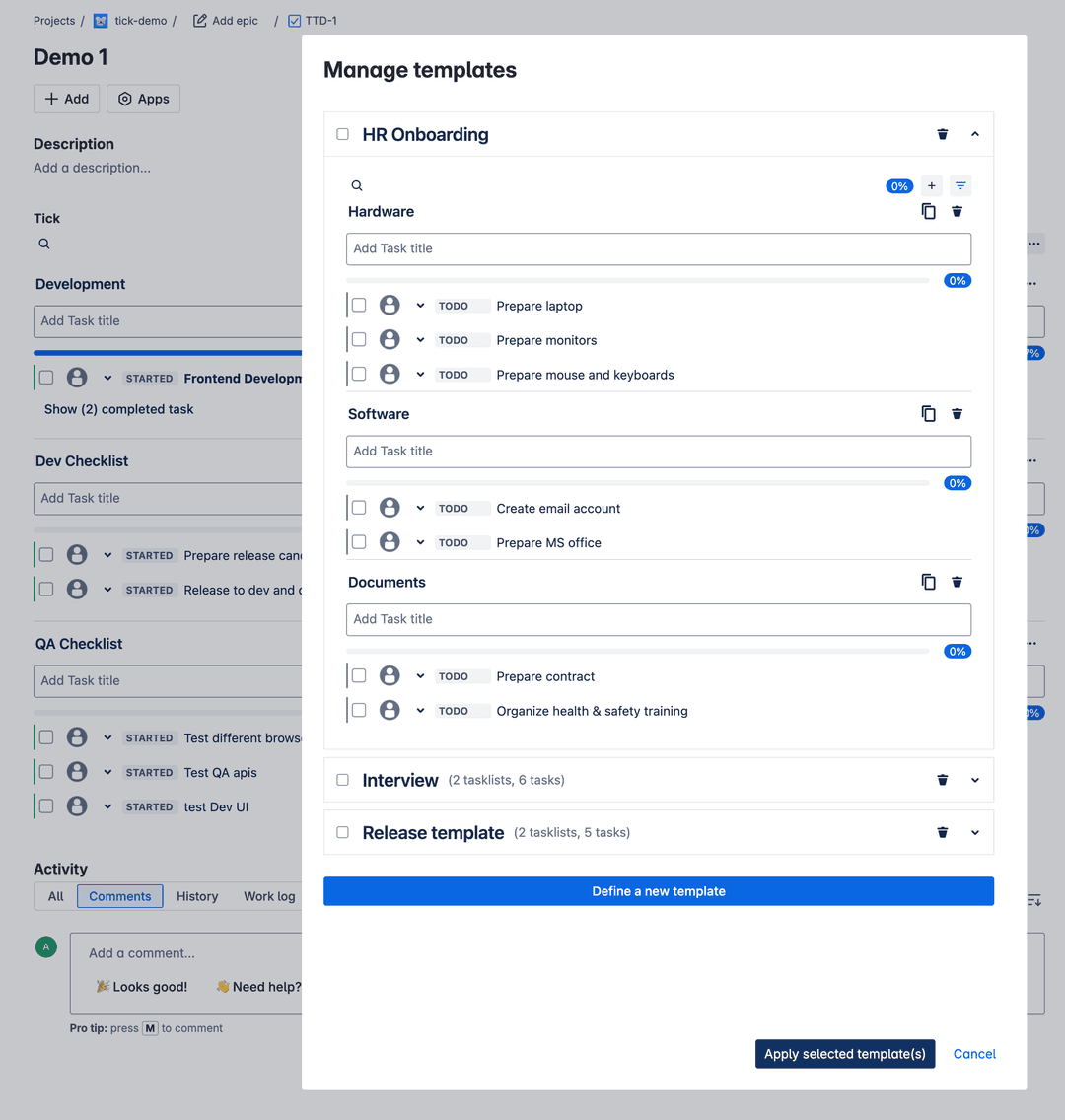Image resolution: width=1065 pixels, height=1120 pixels.
Task: Focus Add Task title field under Hardware
Action: (x=659, y=248)
